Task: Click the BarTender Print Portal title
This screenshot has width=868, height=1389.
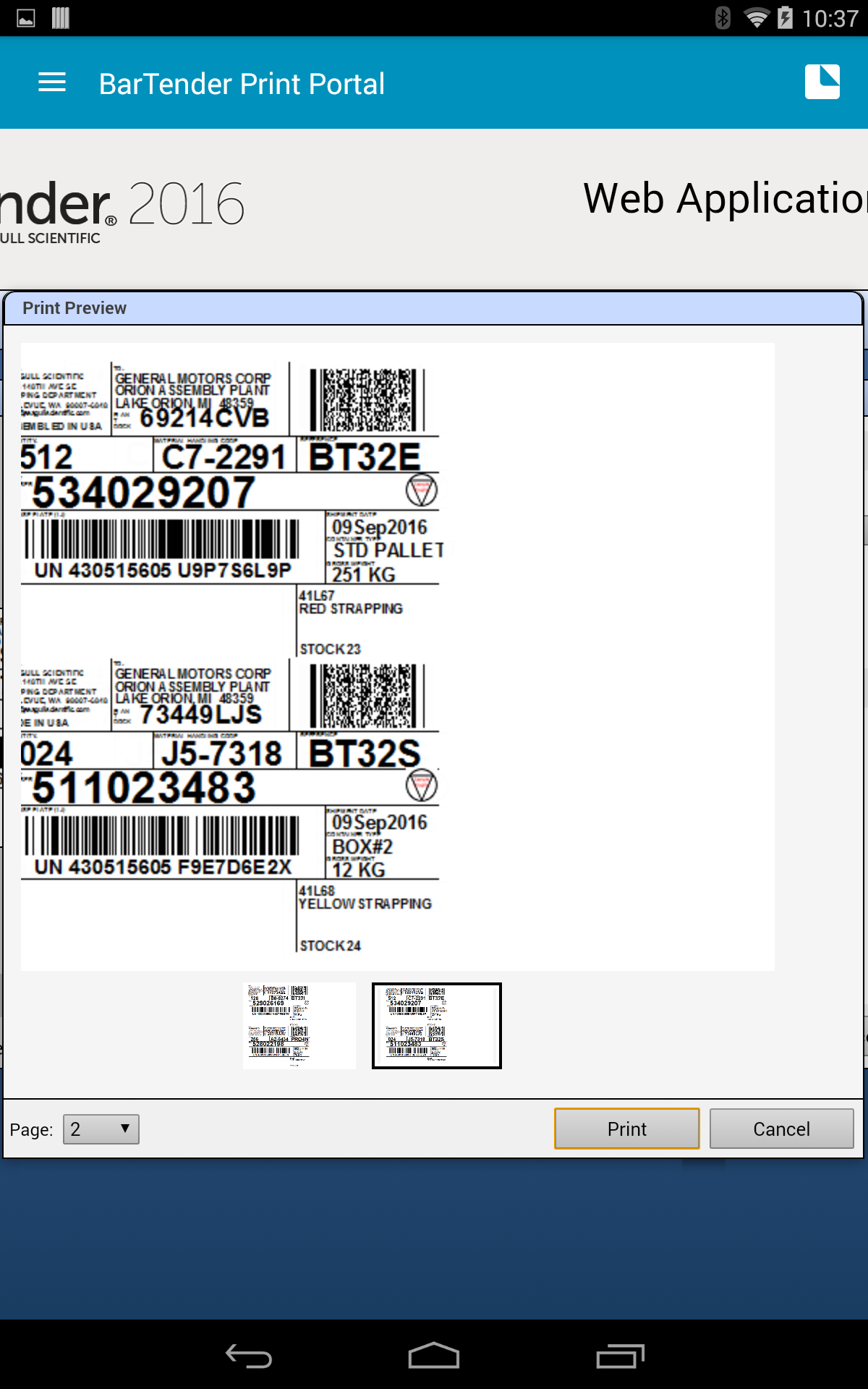Action: (242, 84)
